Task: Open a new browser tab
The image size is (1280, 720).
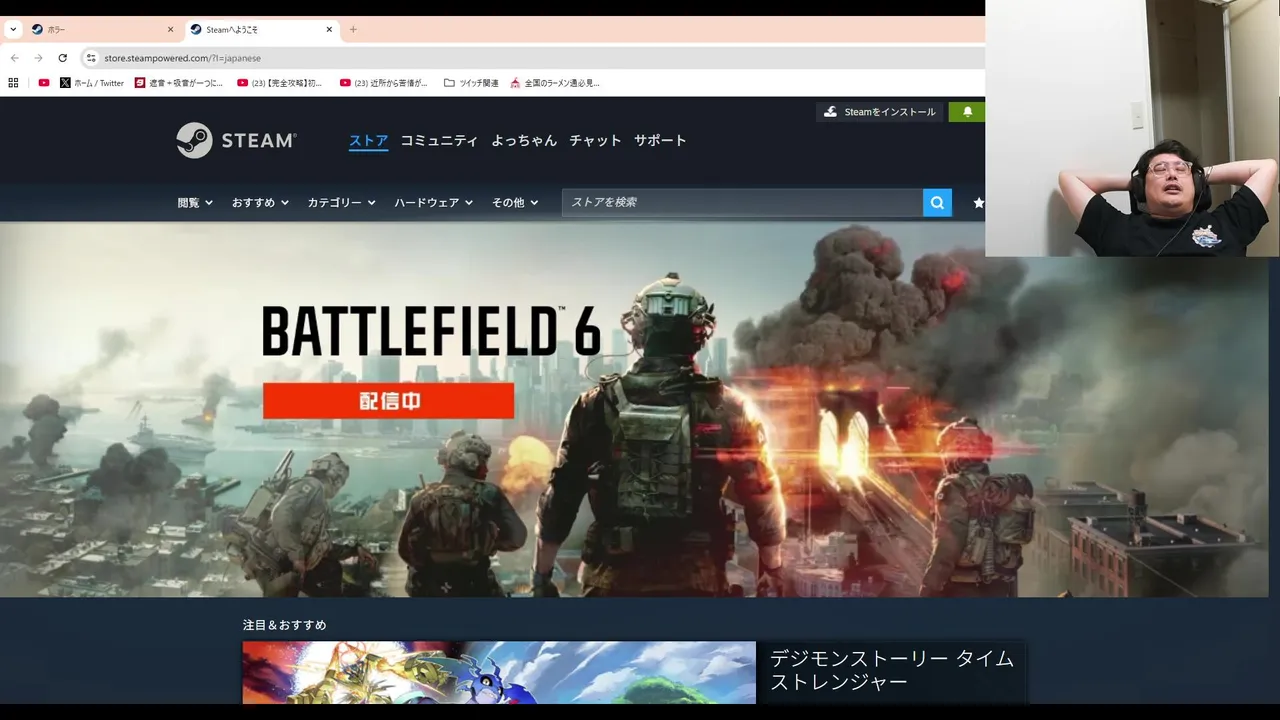Action: point(353,29)
